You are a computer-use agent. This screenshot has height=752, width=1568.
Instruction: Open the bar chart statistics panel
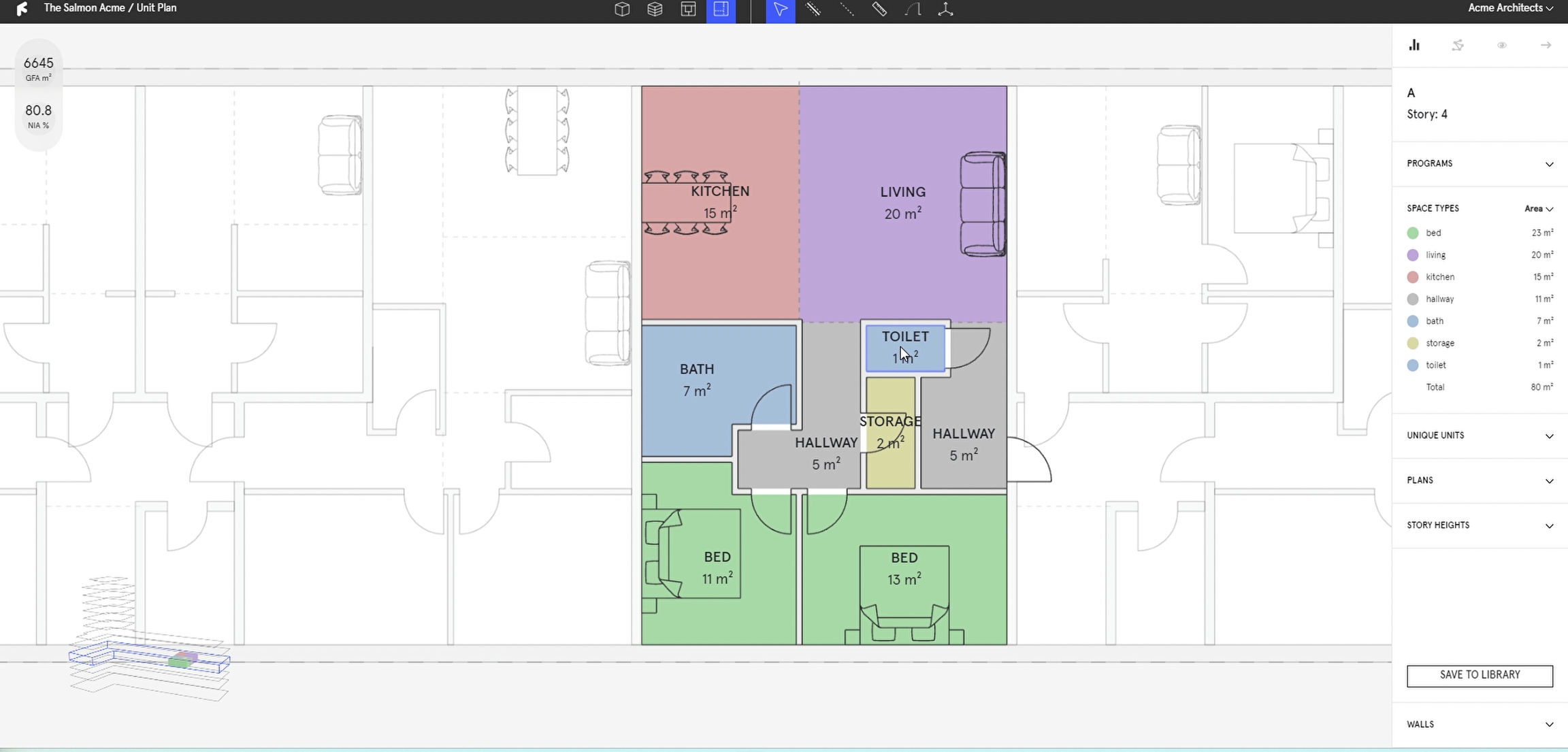point(1414,45)
